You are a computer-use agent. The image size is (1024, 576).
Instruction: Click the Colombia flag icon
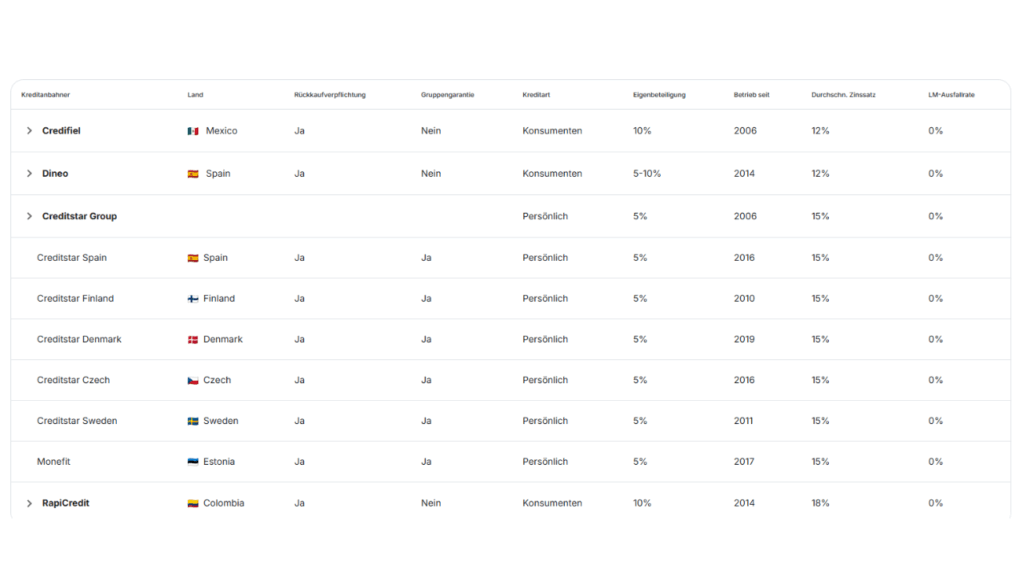pyautogui.click(x=193, y=503)
